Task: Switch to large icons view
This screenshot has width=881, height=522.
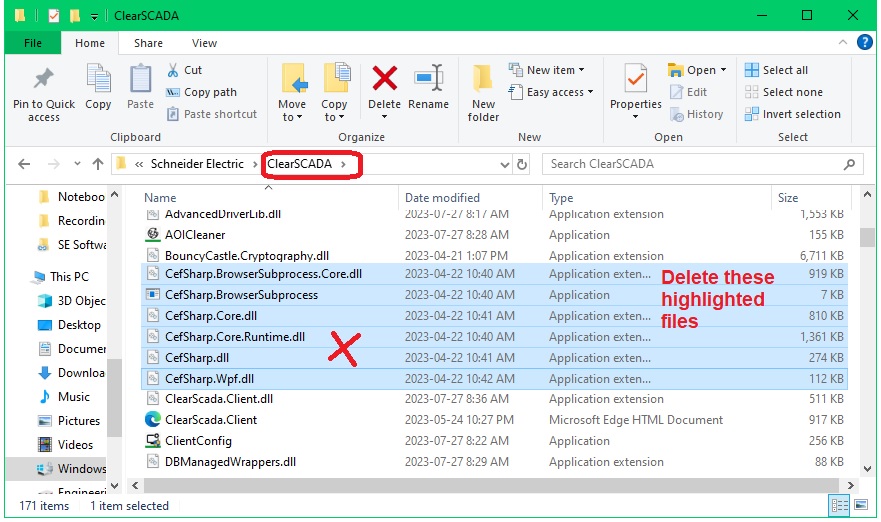Action: pos(861,506)
